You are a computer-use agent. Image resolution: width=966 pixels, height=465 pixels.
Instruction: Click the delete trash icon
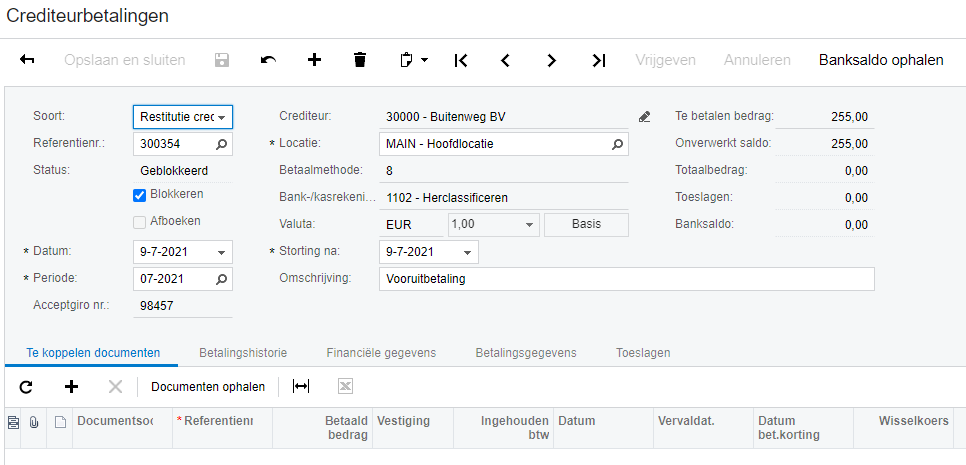[360, 60]
